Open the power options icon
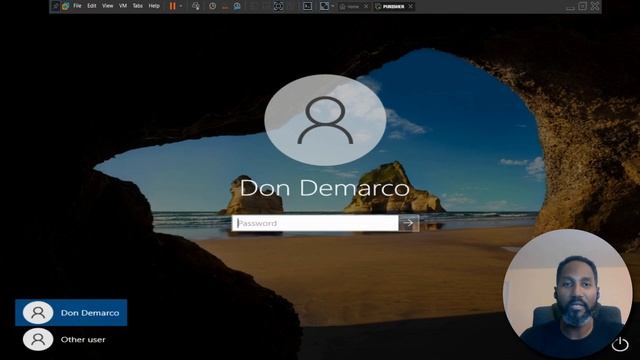The image size is (640, 360). pyautogui.click(x=620, y=344)
